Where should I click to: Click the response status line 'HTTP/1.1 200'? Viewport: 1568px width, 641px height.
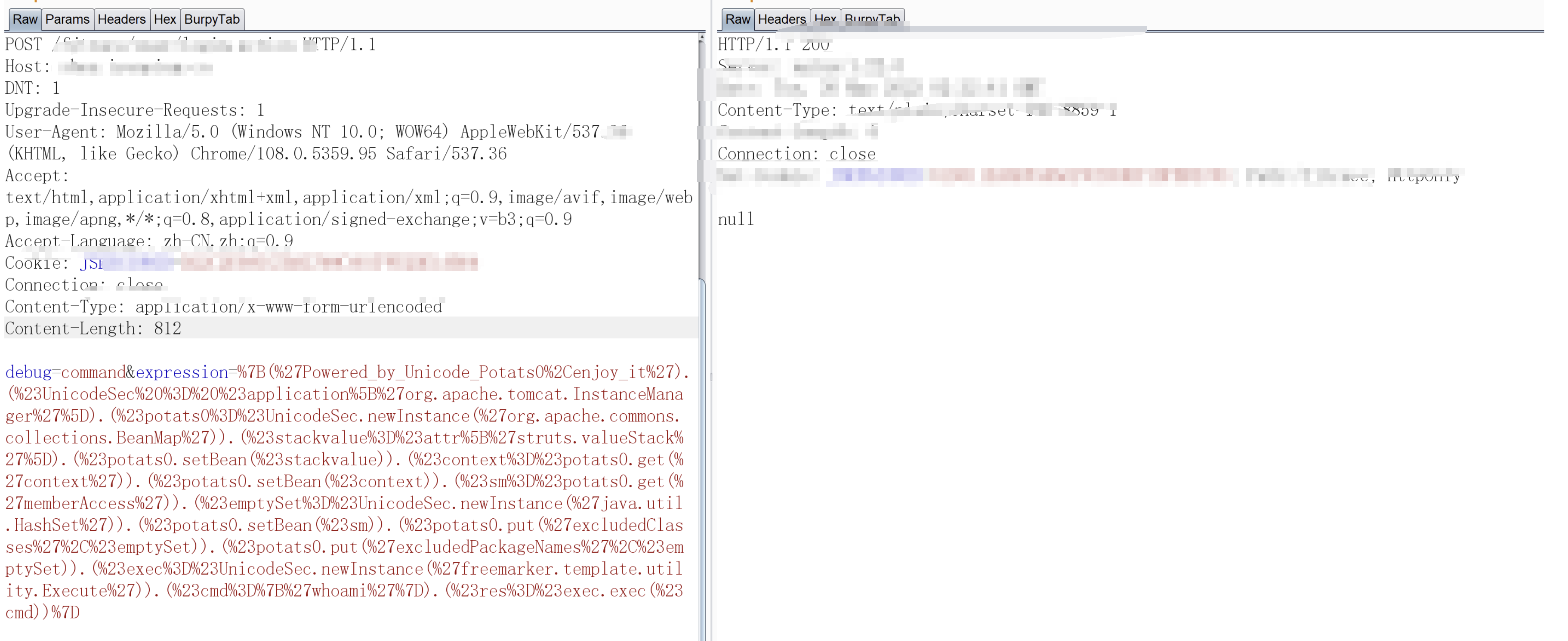773,44
